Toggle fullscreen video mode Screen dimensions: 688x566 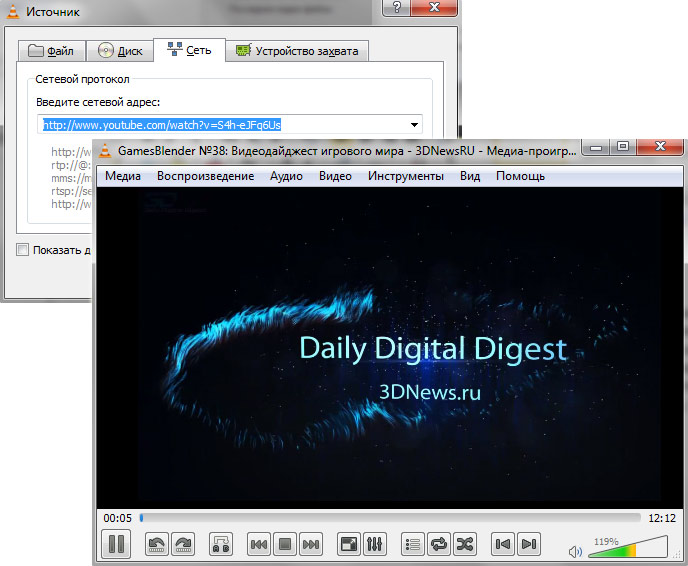point(349,544)
